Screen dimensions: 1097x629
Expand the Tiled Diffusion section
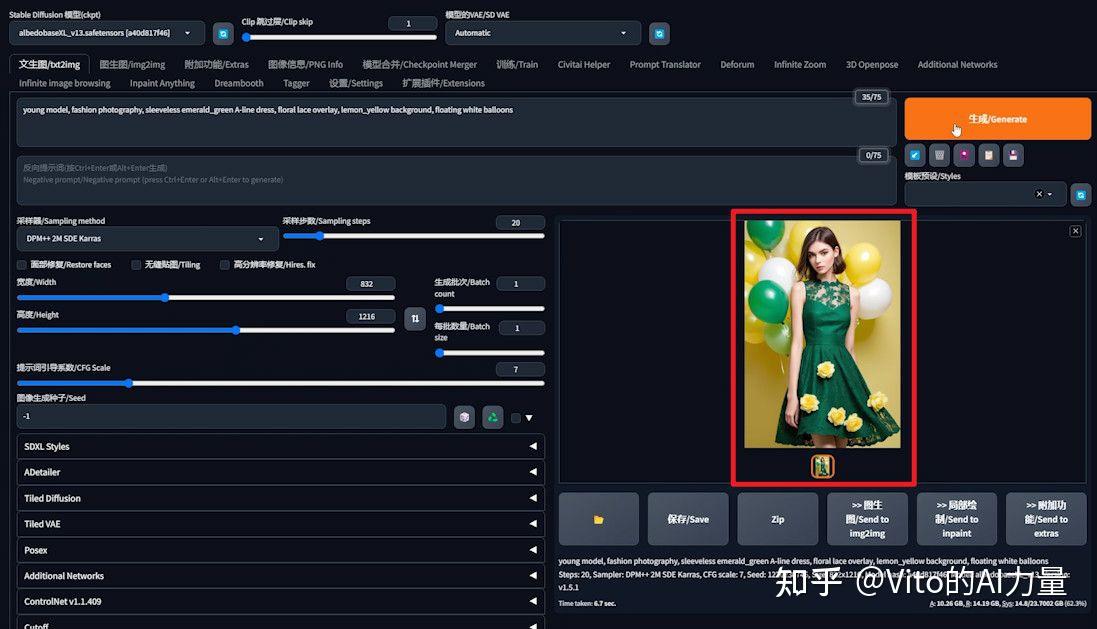pyautogui.click(x=281, y=498)
